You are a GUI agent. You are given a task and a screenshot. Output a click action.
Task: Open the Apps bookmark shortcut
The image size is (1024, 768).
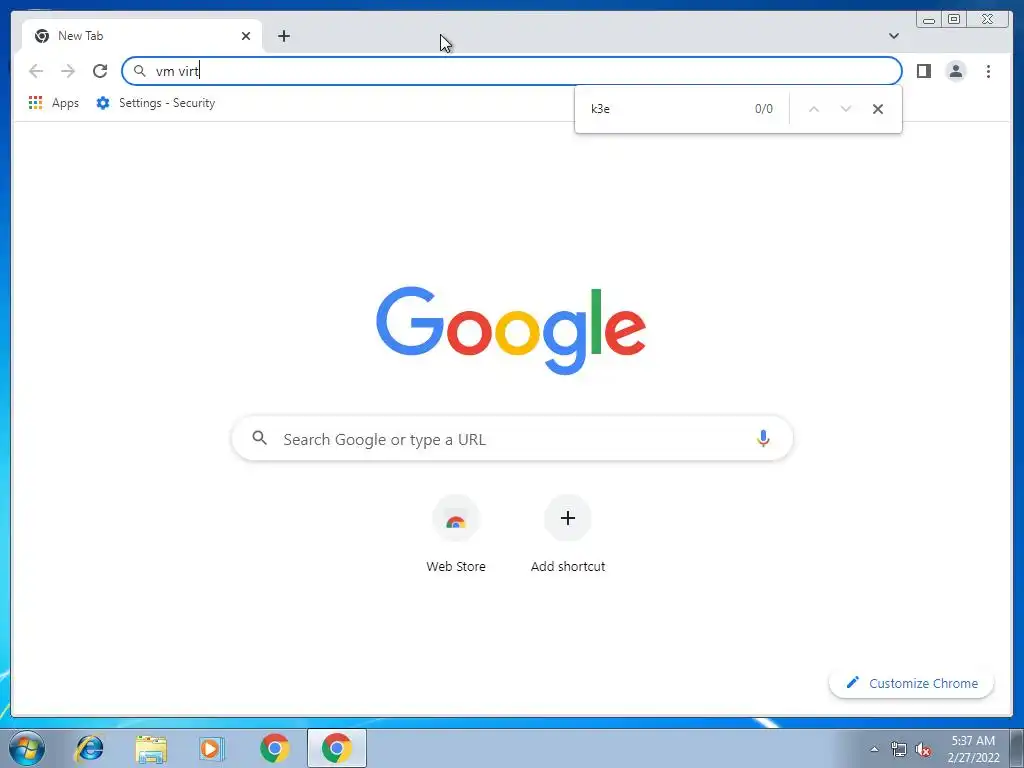54,103
